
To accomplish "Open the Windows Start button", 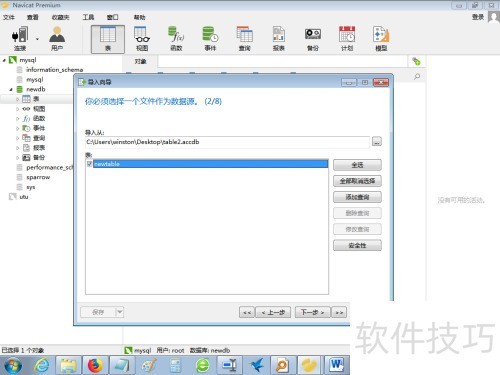I will (x=13, y=365).
